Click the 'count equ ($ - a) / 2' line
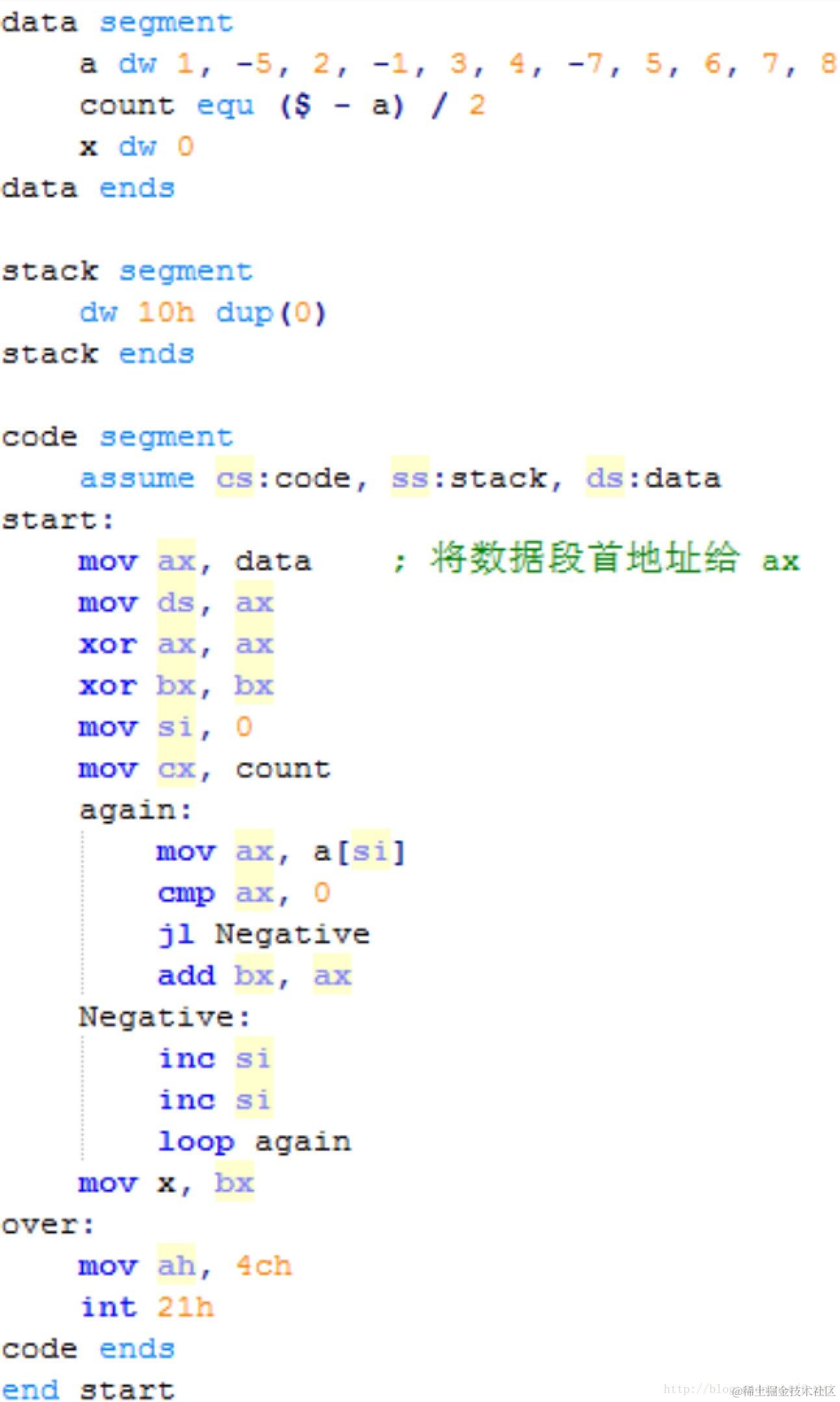Viewport: 840px width, 1402px height. click(x=283, y=106)
